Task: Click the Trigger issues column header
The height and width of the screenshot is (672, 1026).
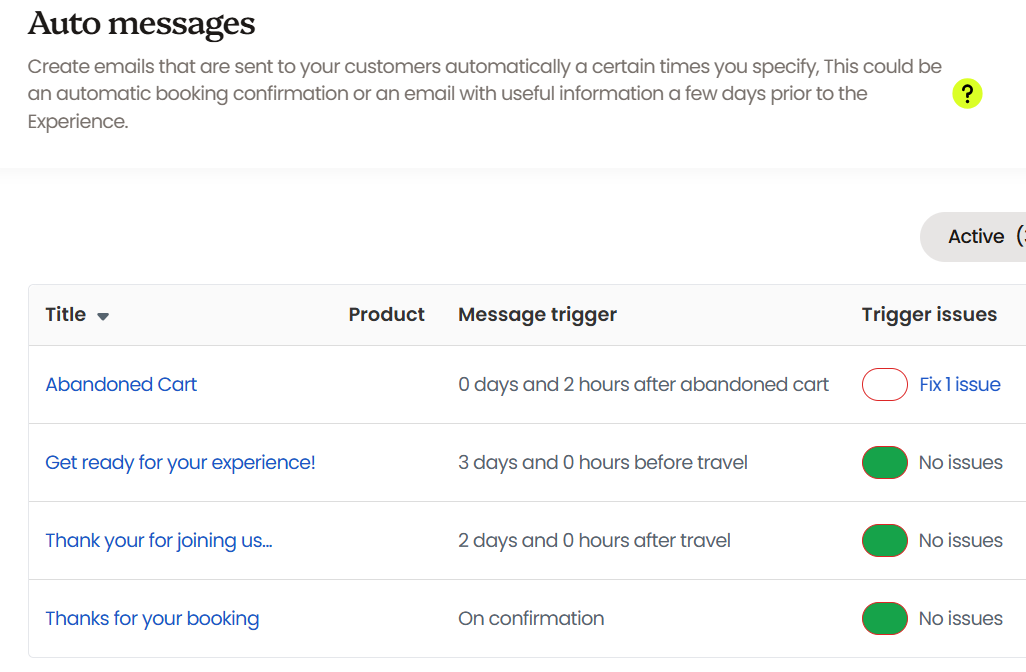Action: point(929,315)
